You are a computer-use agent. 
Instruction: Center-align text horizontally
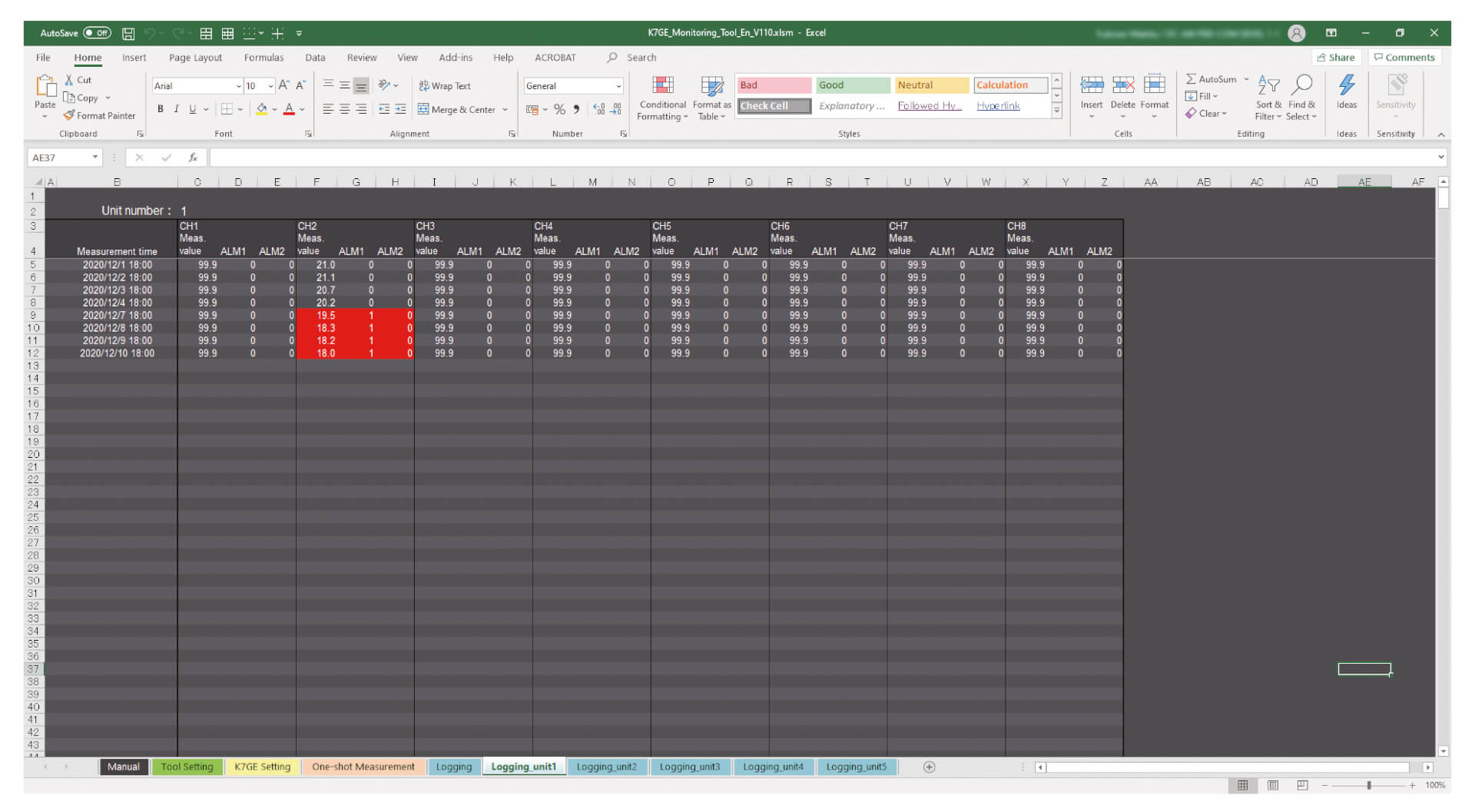344,109
